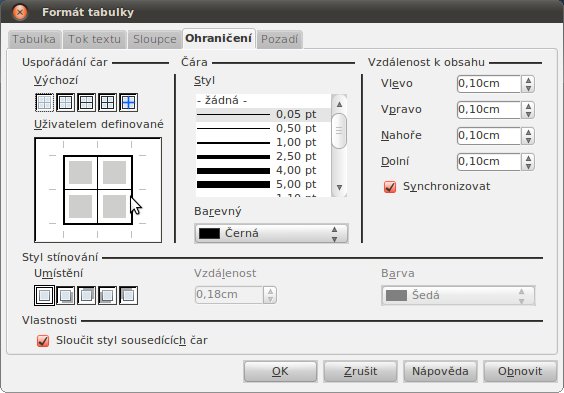Increase the Dolní spacing value
The width and height of the screenshot is (564, 393).
tap(528, 158)
